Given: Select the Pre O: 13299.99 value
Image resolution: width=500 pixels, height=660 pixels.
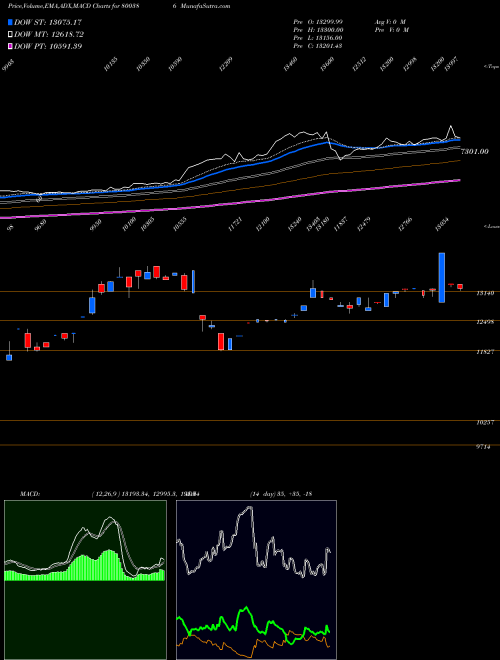Looking at the screenshot, I should click(x=318, y=22).
